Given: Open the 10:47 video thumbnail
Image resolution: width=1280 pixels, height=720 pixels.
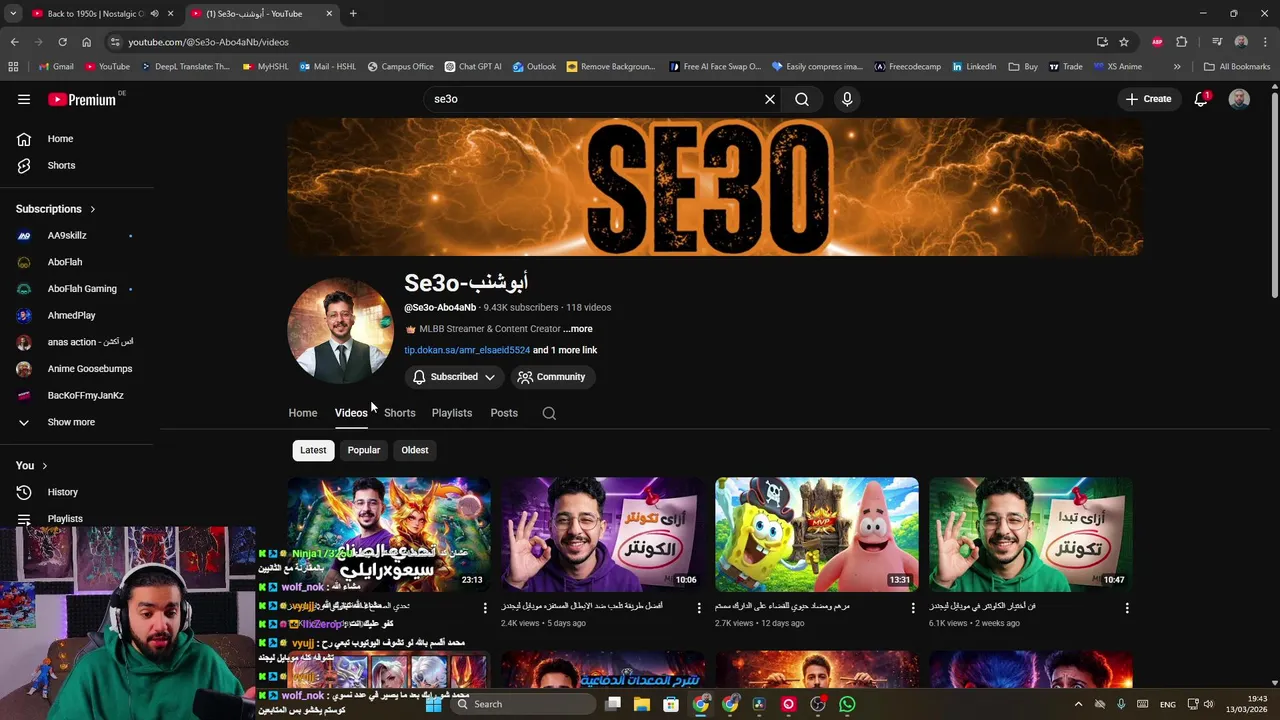Looking at the screenshot, I should click(x=1031, y=535).
